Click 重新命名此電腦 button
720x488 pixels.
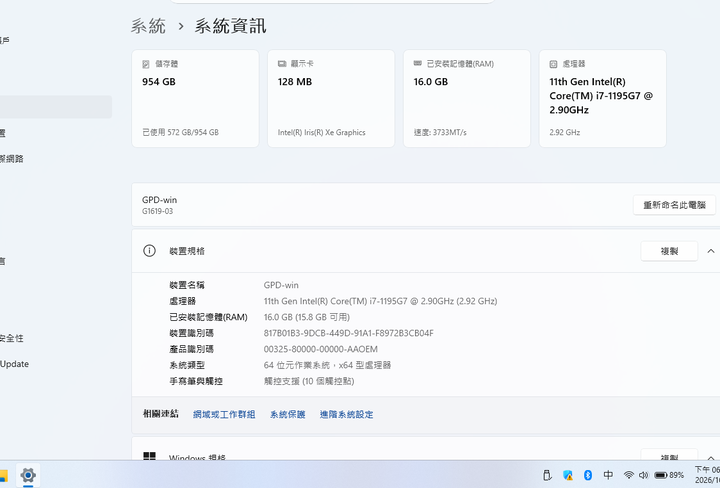674,205
